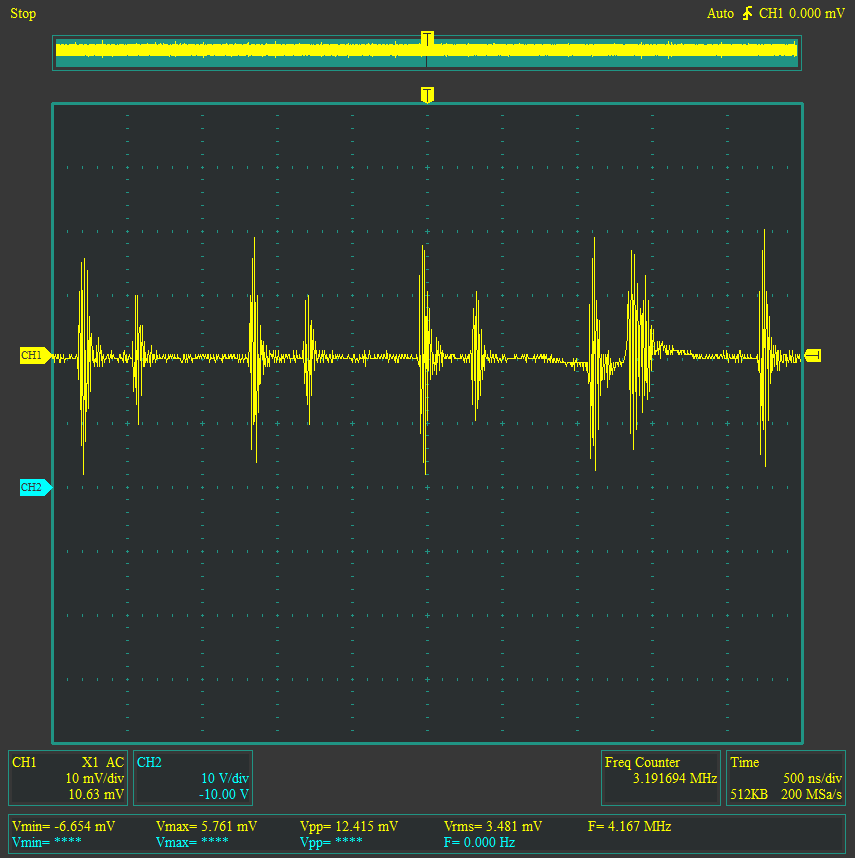Select the yellow CH1 ground level marker
The width and height of the screenshot is (855, 858).
tap(36, 355)
